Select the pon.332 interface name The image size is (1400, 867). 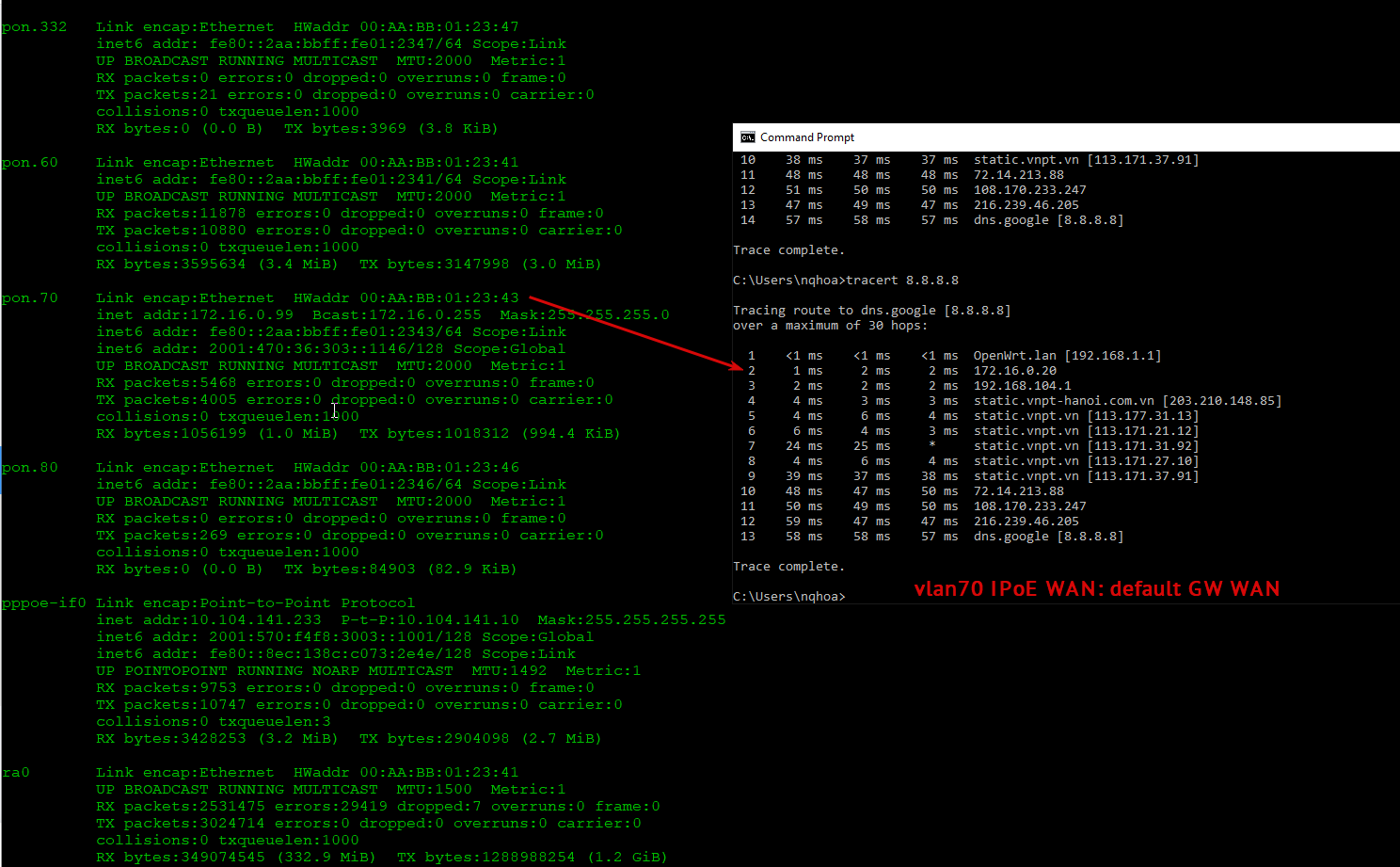click(34, 26)
